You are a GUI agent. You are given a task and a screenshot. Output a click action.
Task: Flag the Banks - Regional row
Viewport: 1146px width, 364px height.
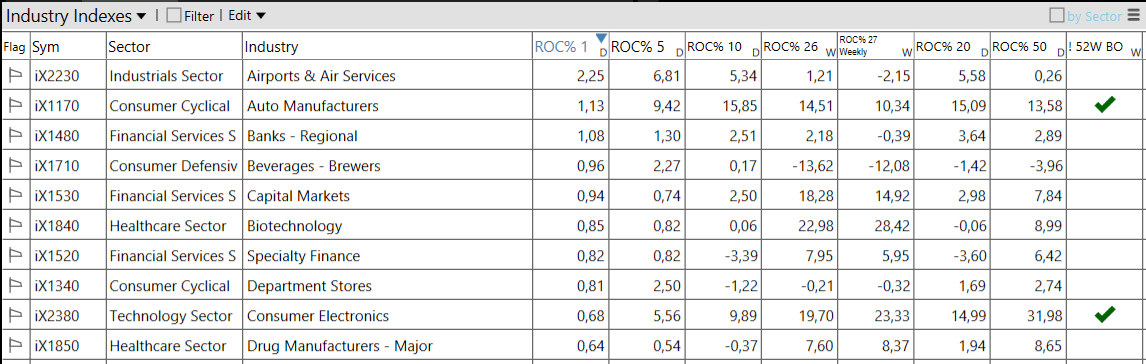[x=15, y=136]
